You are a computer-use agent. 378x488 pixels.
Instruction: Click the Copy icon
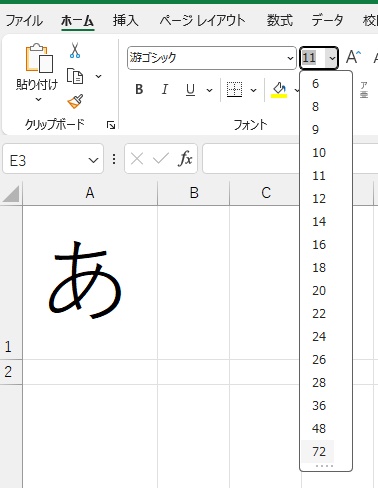75,76
